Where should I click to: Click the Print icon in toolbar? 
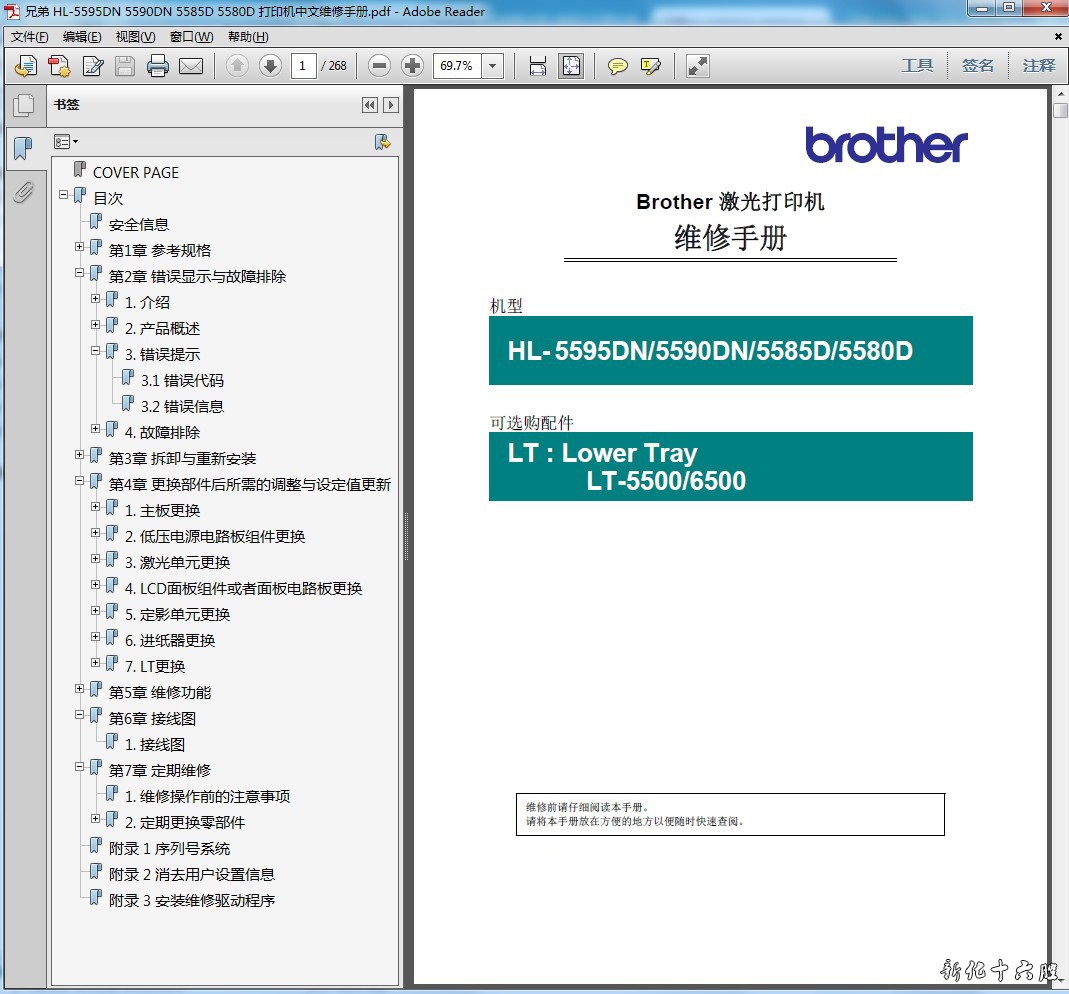pos(158,66)
